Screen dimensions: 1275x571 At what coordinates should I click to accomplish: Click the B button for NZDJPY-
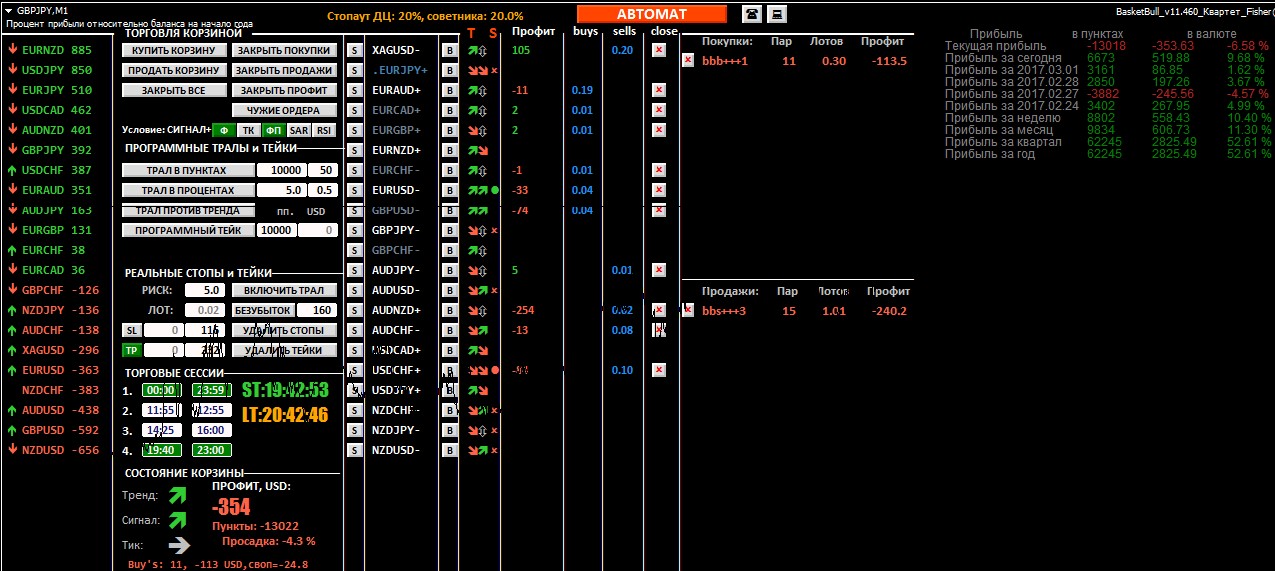tap(449, 430)
